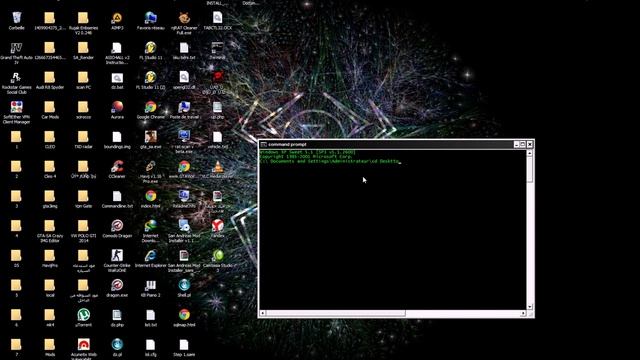Viewport: 640px width, 360px height.
Task: Open the Car Mods folder
Action: (x=50, y=107)
